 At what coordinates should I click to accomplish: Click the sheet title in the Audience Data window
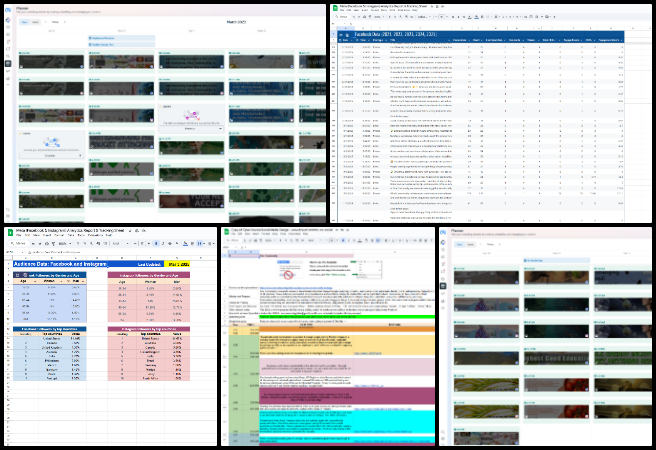pyautogui.click(x=69, y=230)
